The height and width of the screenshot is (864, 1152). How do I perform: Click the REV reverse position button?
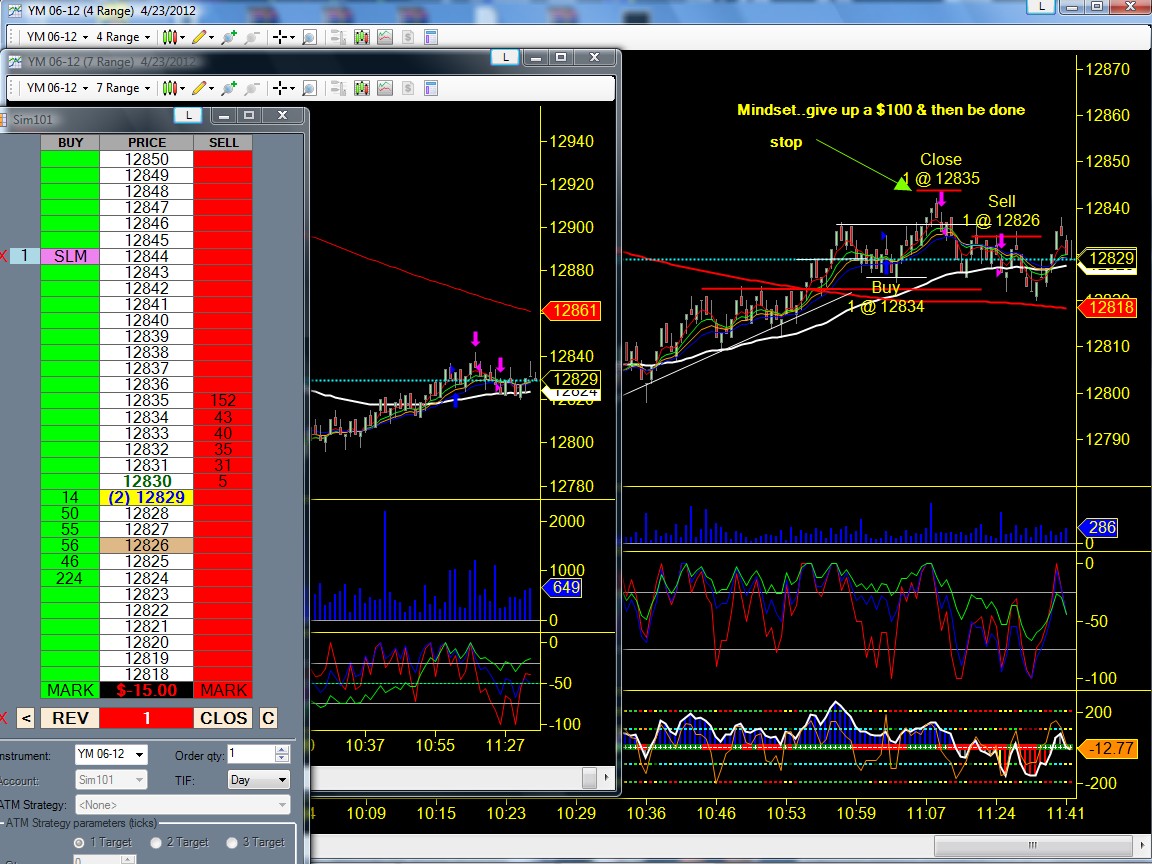(x=70, y=718)
